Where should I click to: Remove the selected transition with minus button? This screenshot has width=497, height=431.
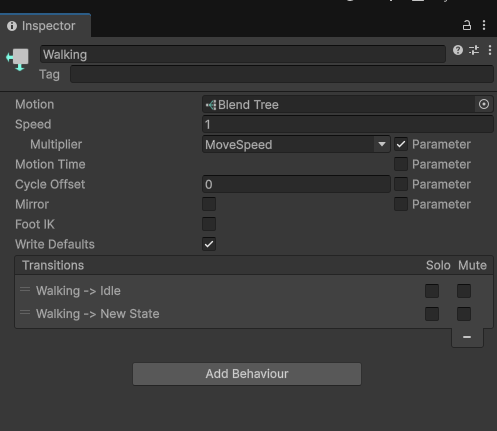(467, 337)
